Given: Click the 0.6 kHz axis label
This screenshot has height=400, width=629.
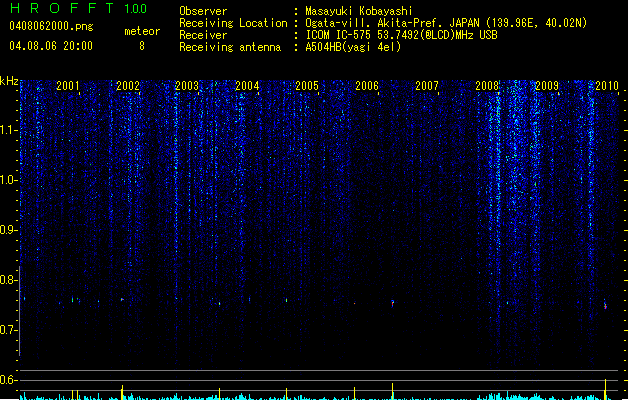Looking at the screenshot, I should (9, 380).
